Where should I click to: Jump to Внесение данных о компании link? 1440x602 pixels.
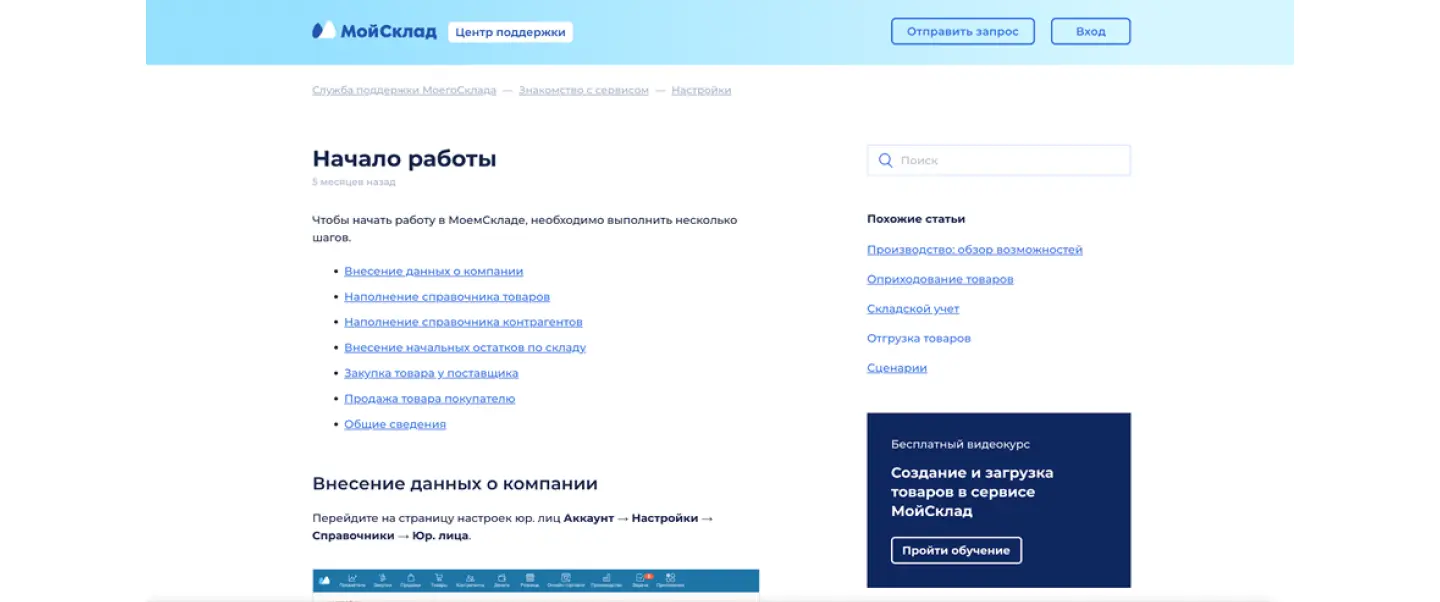[433, 271]
